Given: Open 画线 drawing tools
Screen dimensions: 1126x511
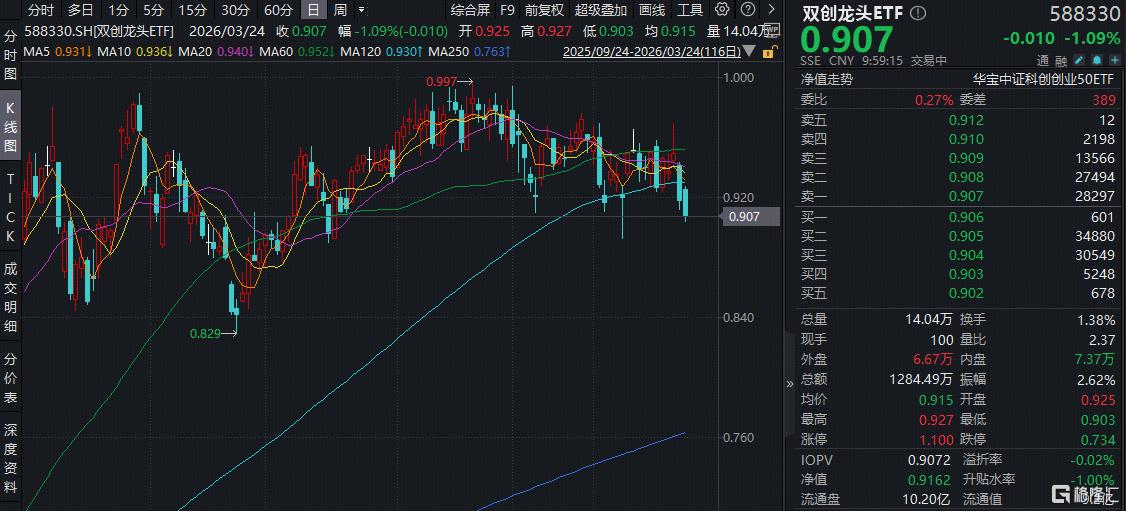Looking at the screenshot, I should click(651, 10).
